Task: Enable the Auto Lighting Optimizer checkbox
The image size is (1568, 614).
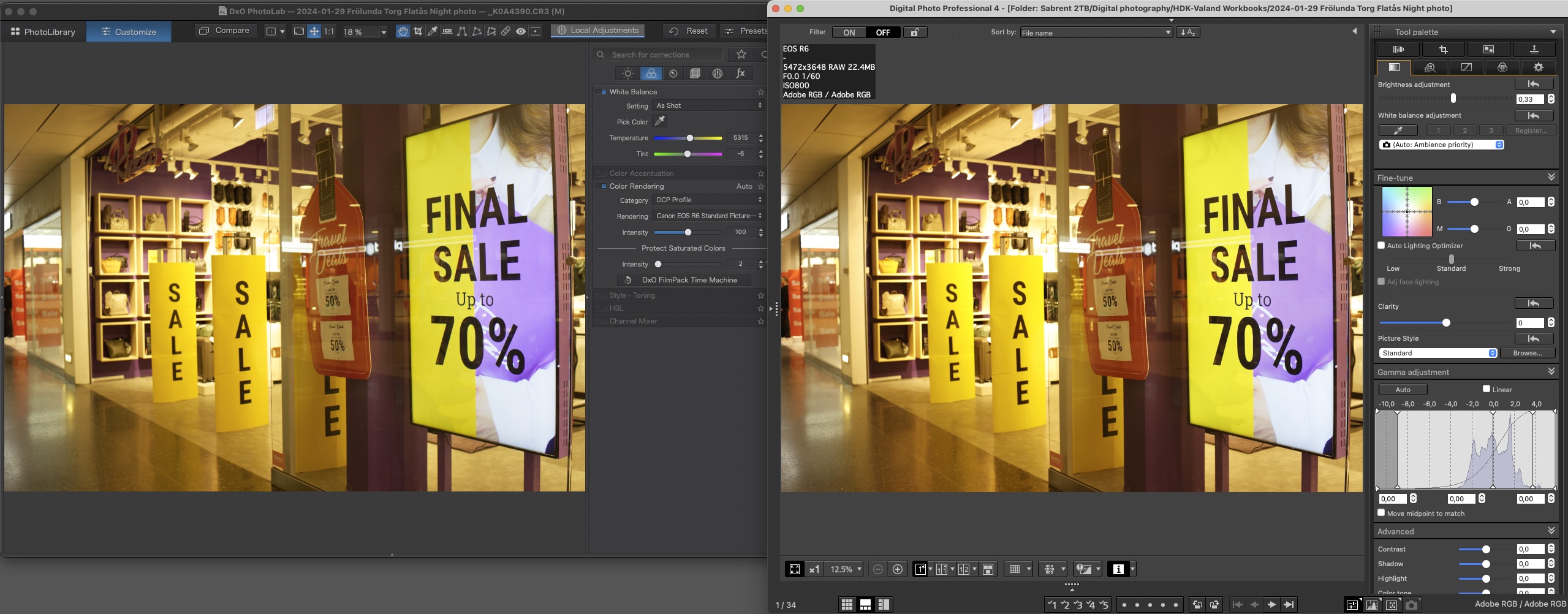Action: (x=1382, y=245)
